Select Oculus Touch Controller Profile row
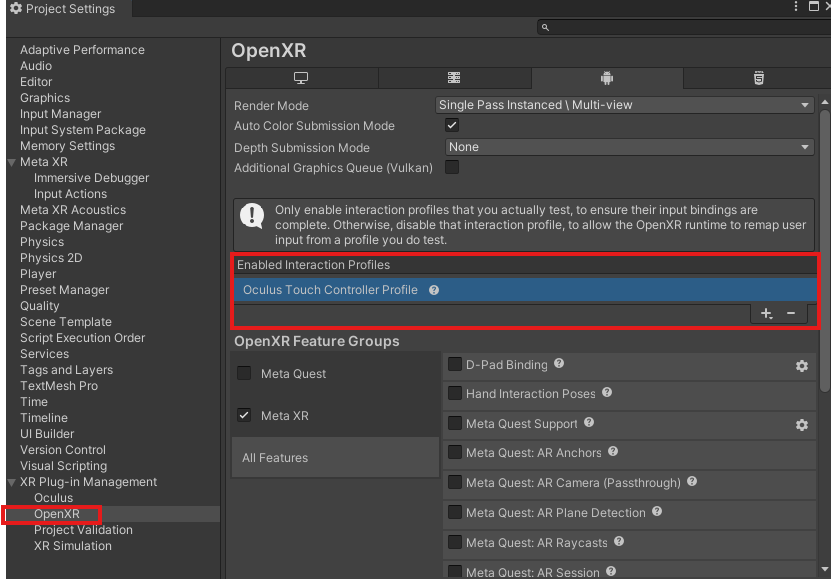 point(525,290)
